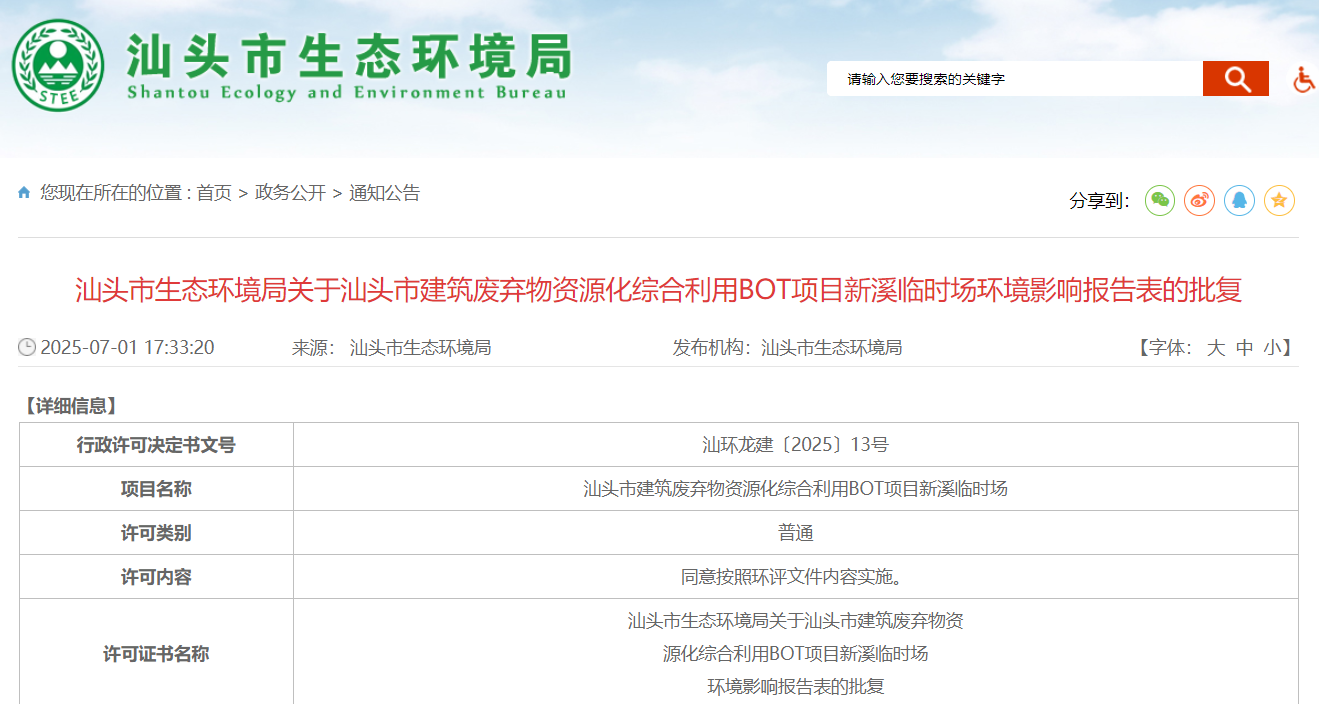The height and width of the screenshot is (704, 1319).
Task: Share to QZone with the star icon
Action: point(1279,201)
